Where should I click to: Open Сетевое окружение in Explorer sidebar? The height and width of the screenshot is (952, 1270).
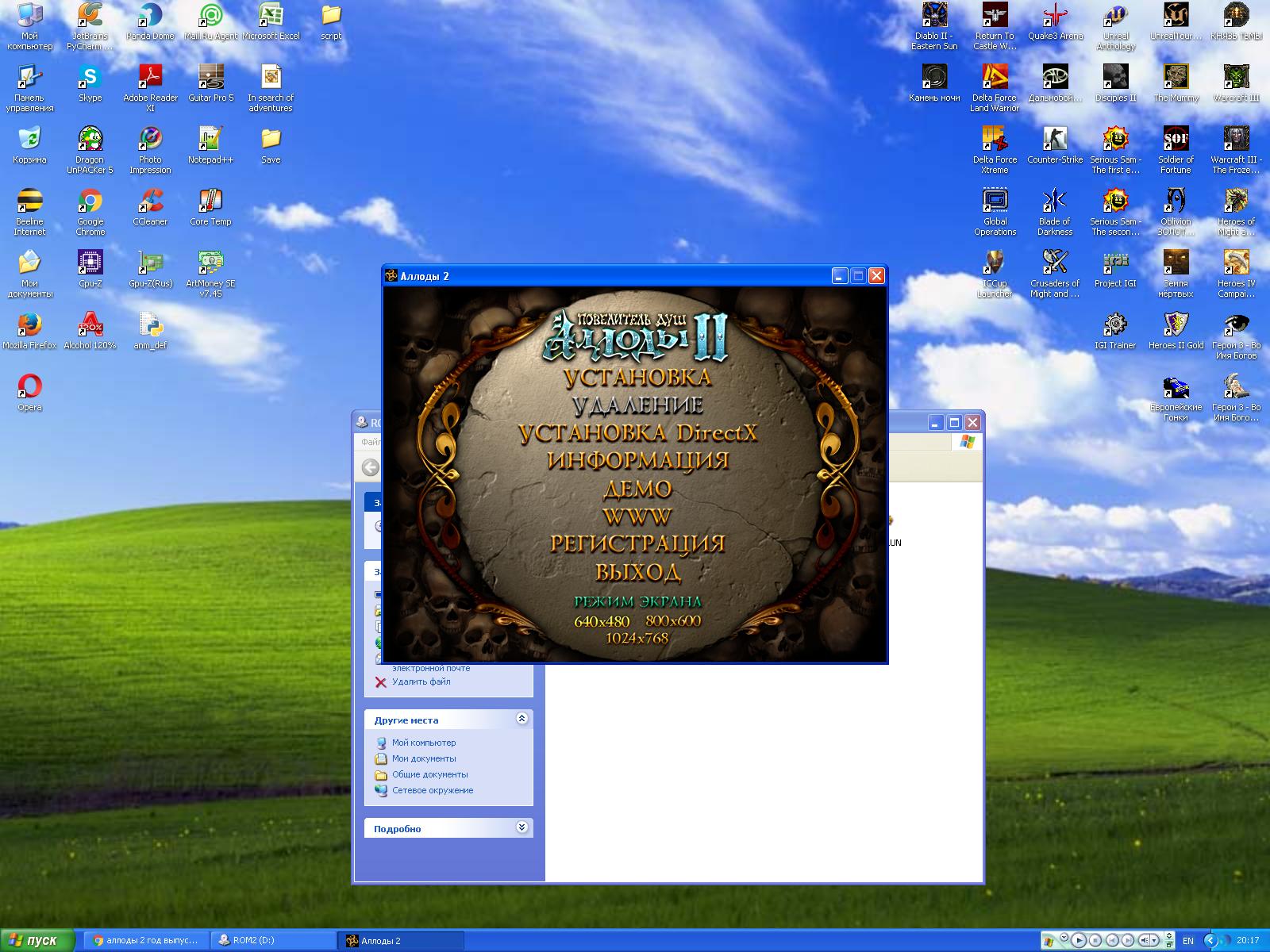tap(433, 790)
